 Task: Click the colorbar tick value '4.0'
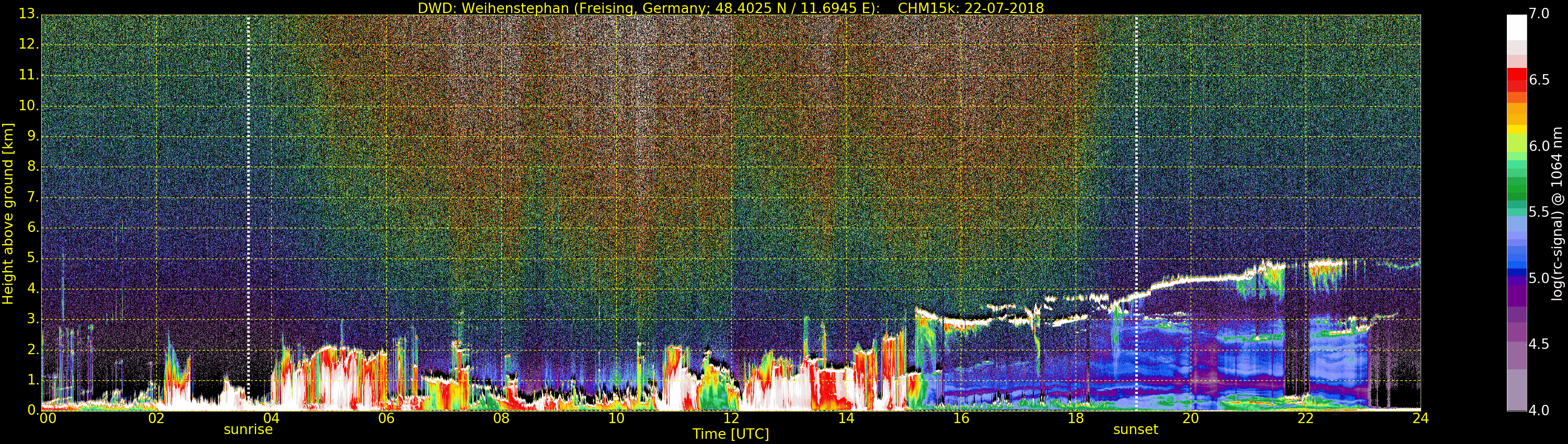click(x=1539, y=411)
